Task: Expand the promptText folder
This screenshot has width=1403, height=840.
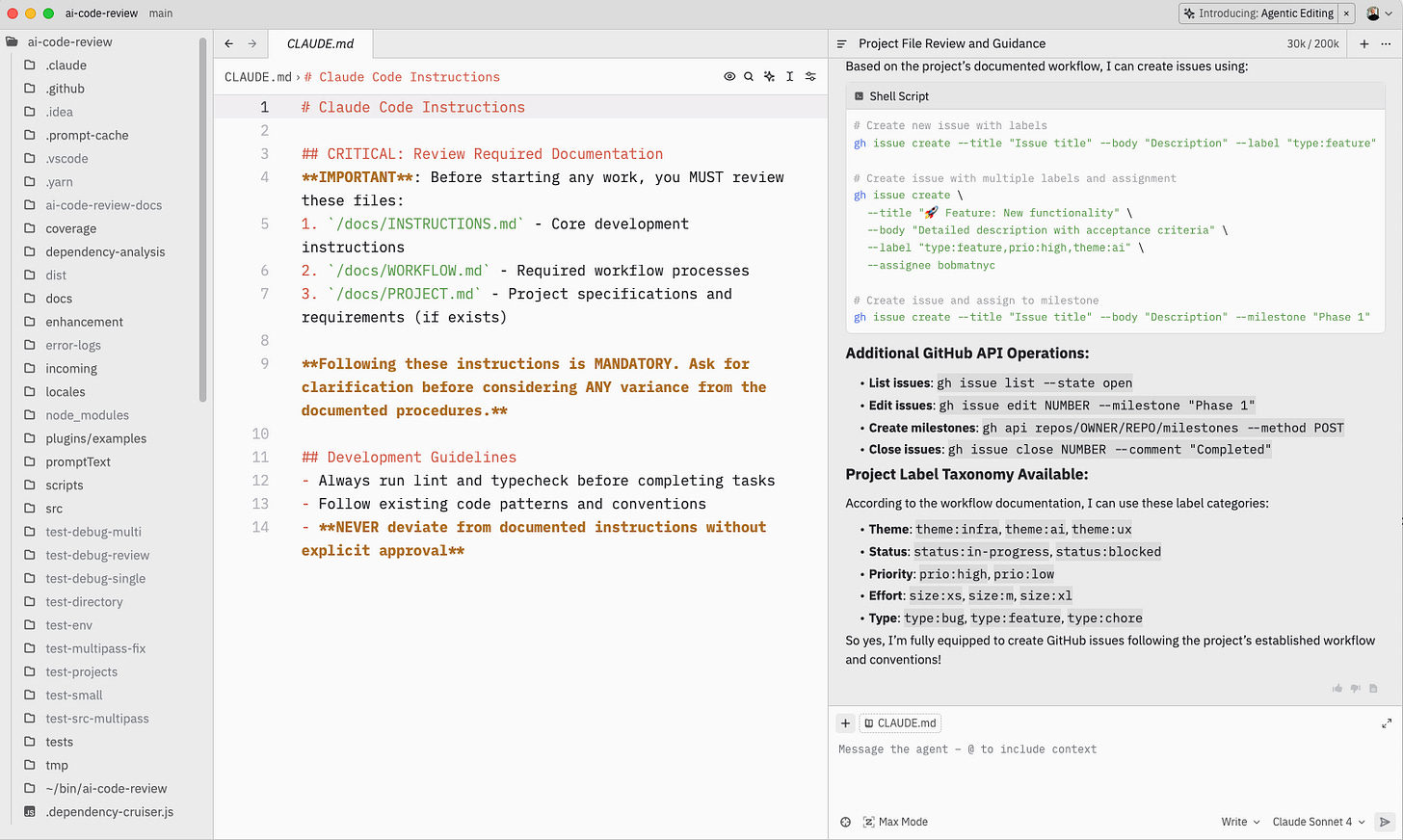Action: (78, 461)
